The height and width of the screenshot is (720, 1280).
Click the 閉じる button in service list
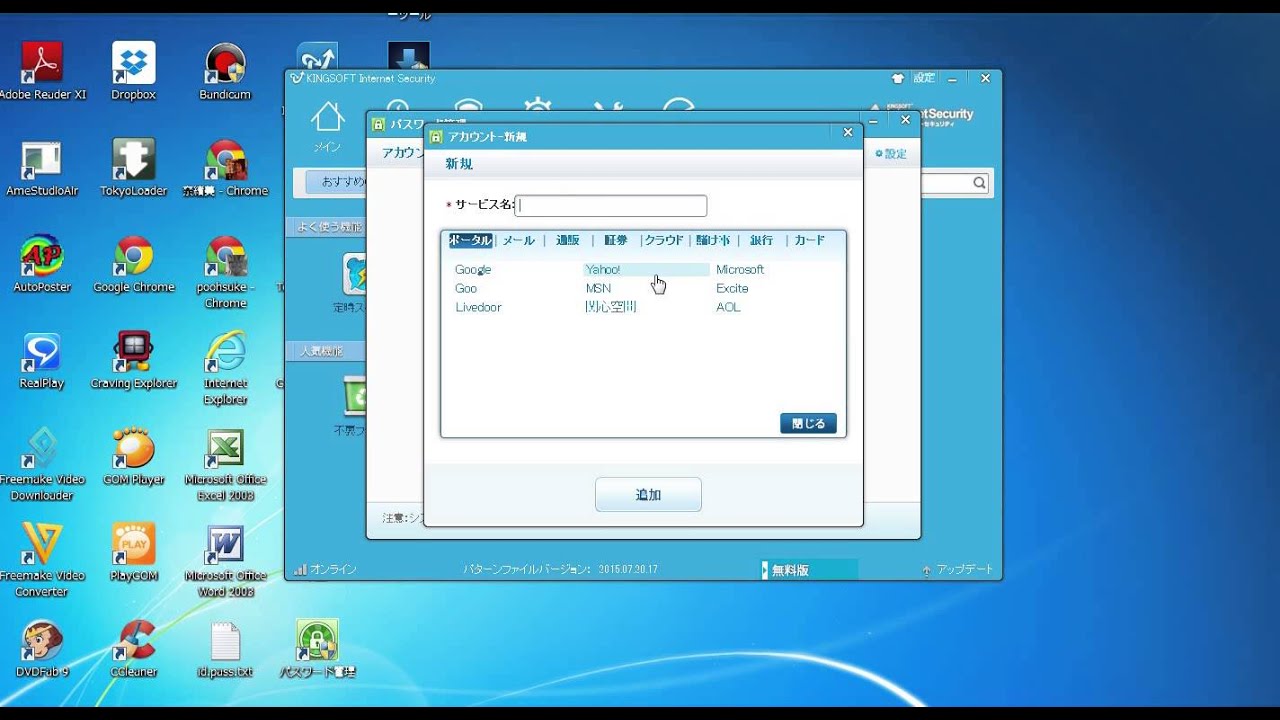(x=808, y=423)
